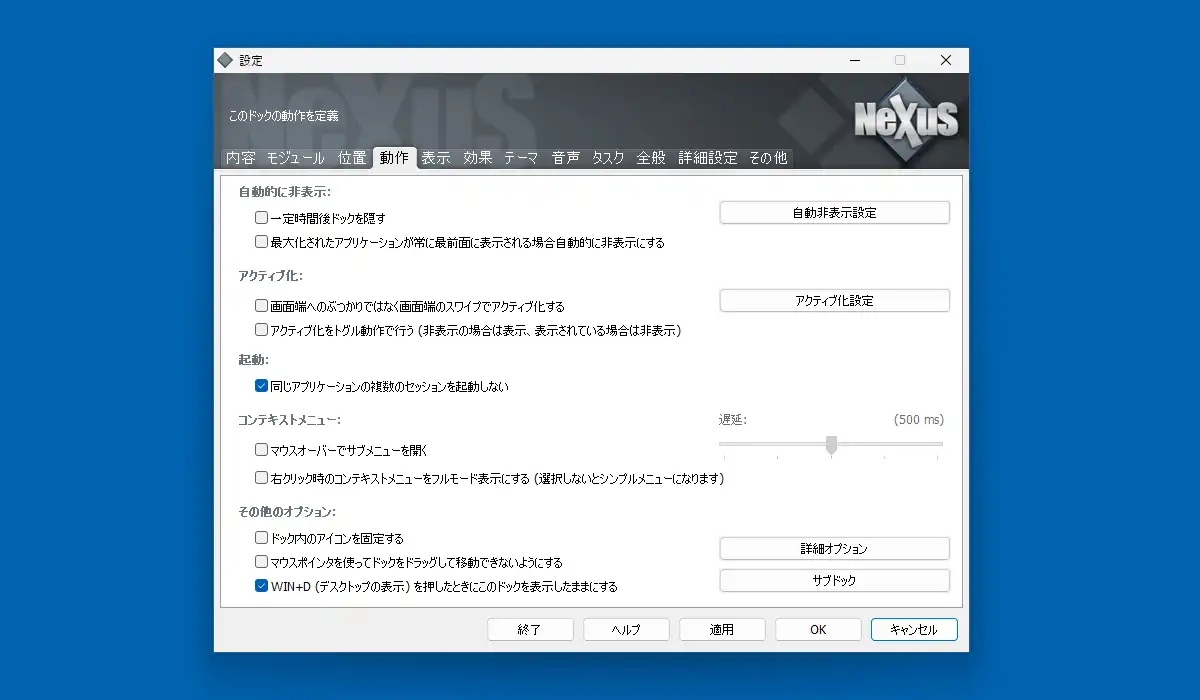This screenshot has height=700, width=1200.
Task: Open 自動非表示設定 button
Action: pyautogui.click(x=834, y=213)
